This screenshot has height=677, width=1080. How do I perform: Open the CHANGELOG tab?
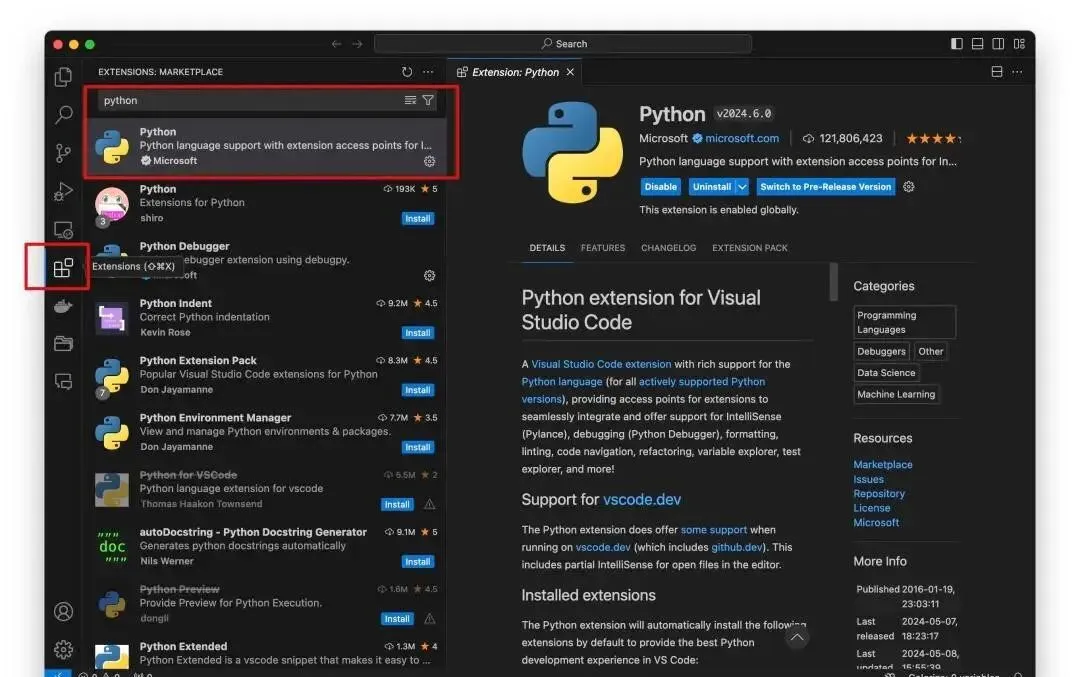click(668, 248)
